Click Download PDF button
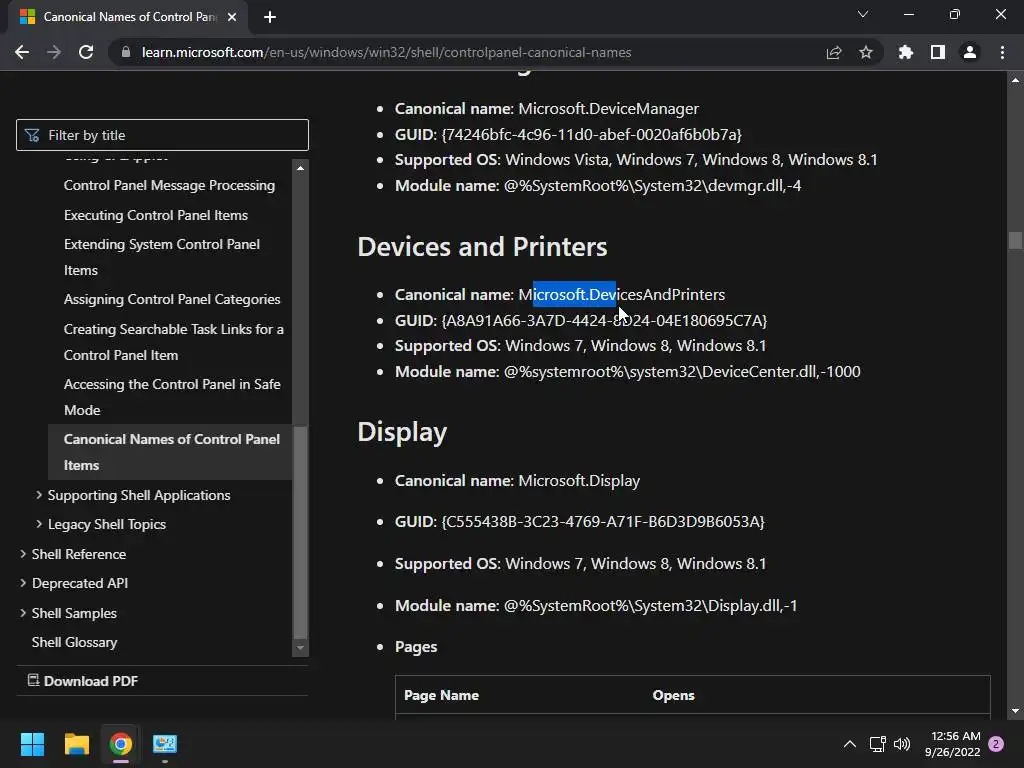 pyautogui.click(x=83, y=681)
